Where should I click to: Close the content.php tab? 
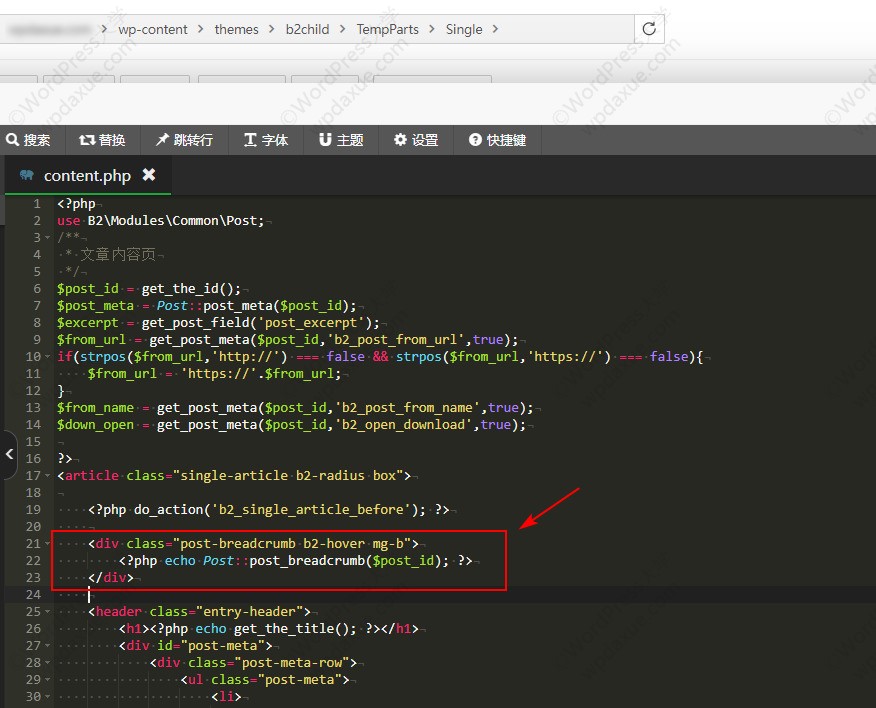(x=149, y=175)
